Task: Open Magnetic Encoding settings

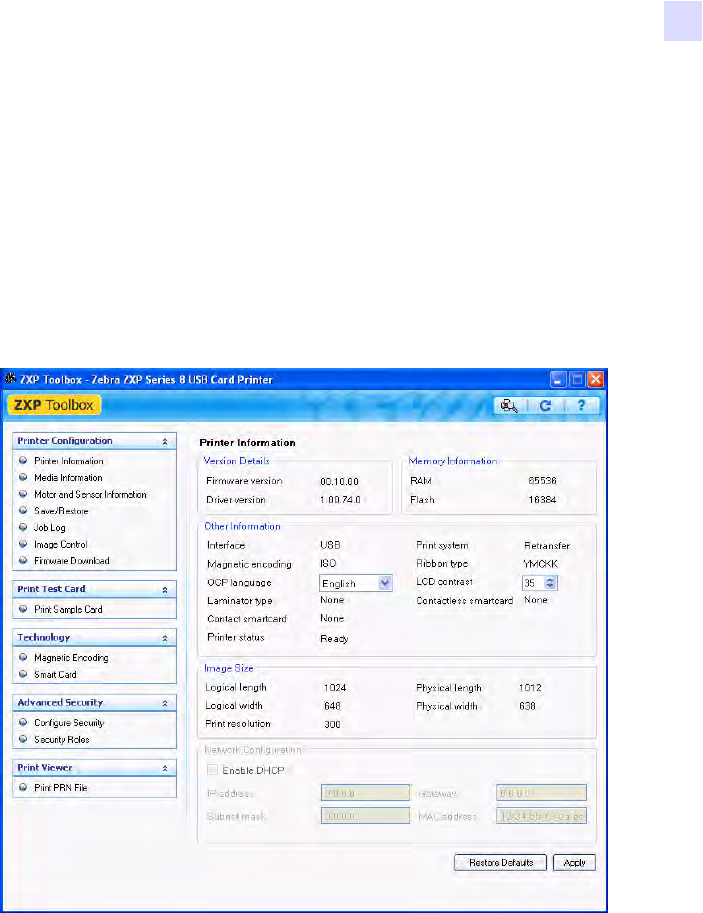Action: tap(71, 657)
